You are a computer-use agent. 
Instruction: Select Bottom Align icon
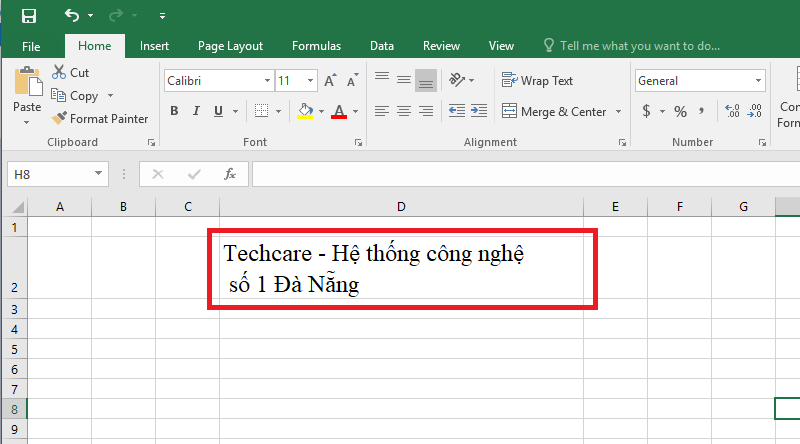coord(426,81)
